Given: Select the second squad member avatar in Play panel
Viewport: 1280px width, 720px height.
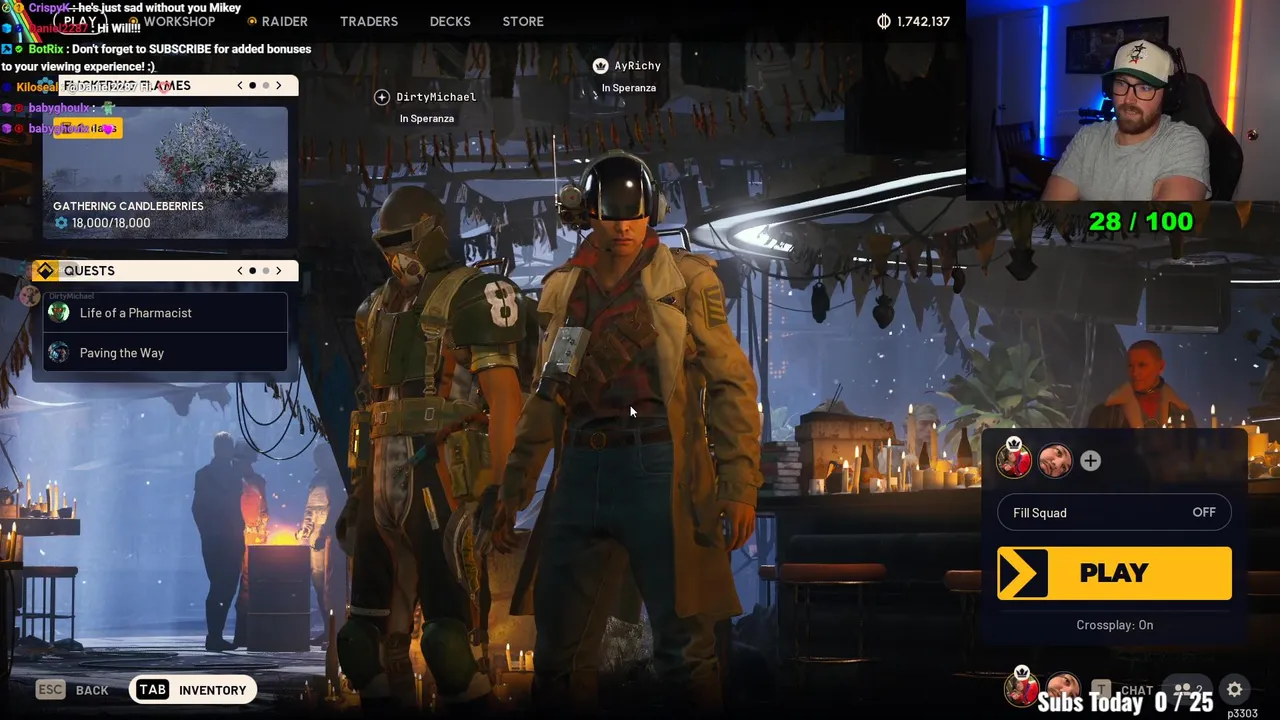Looking at the screenshot, I should pyautogui.click(x=1055, y=460).
